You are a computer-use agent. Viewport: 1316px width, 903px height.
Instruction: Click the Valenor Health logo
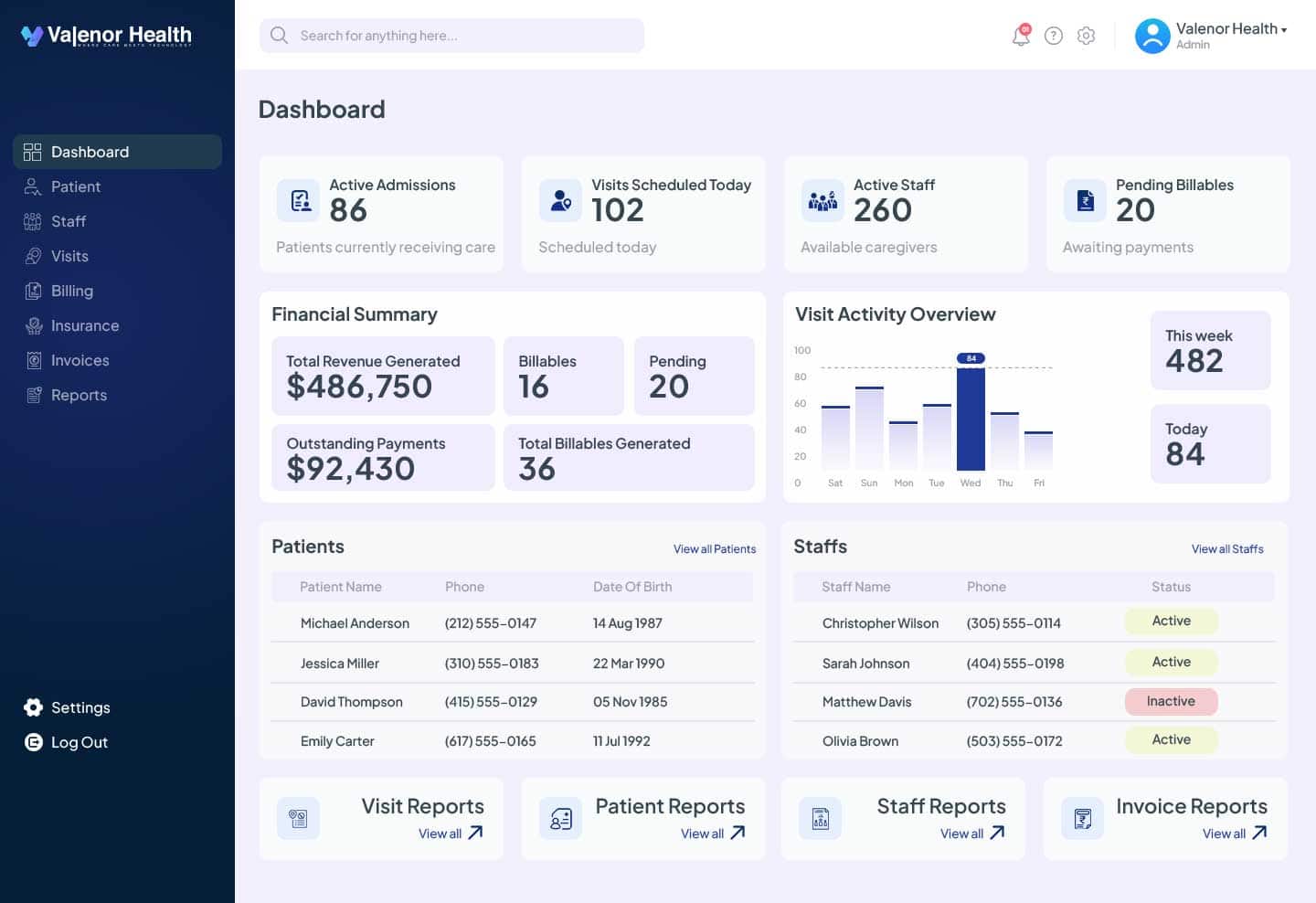[x=106, y=36]
